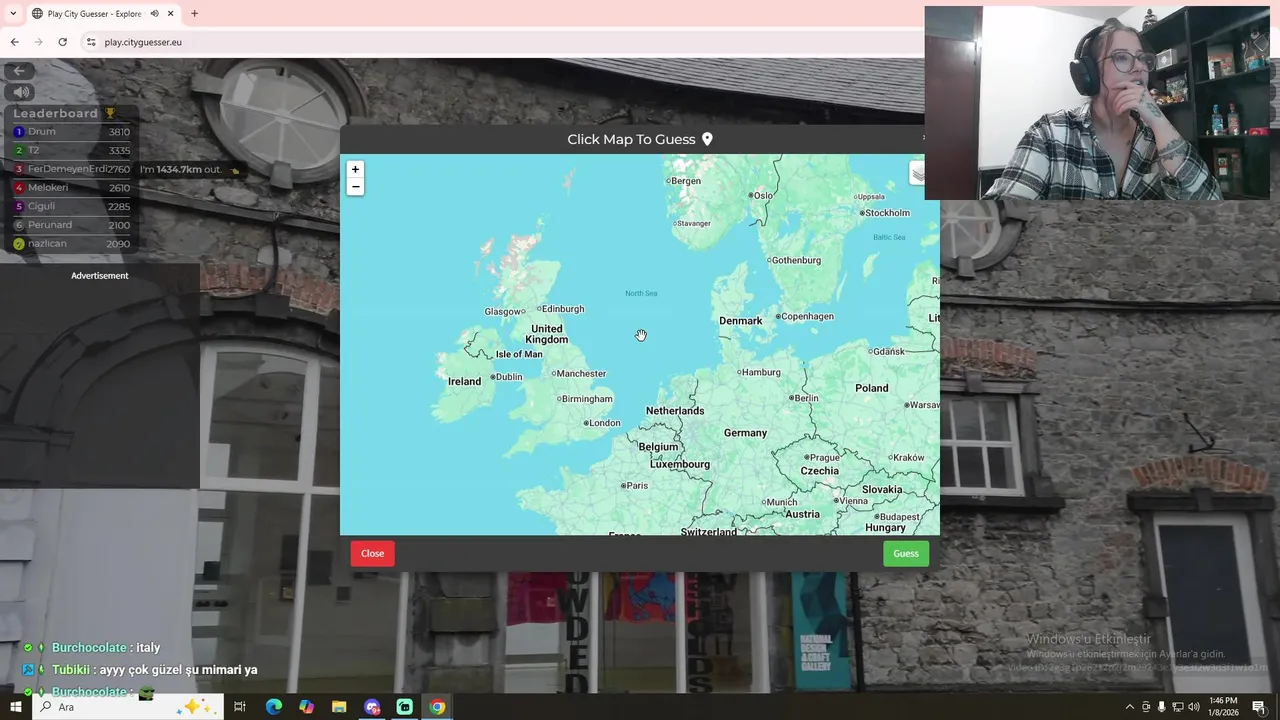Place a guess on Paris

click(x=632, y=486)
